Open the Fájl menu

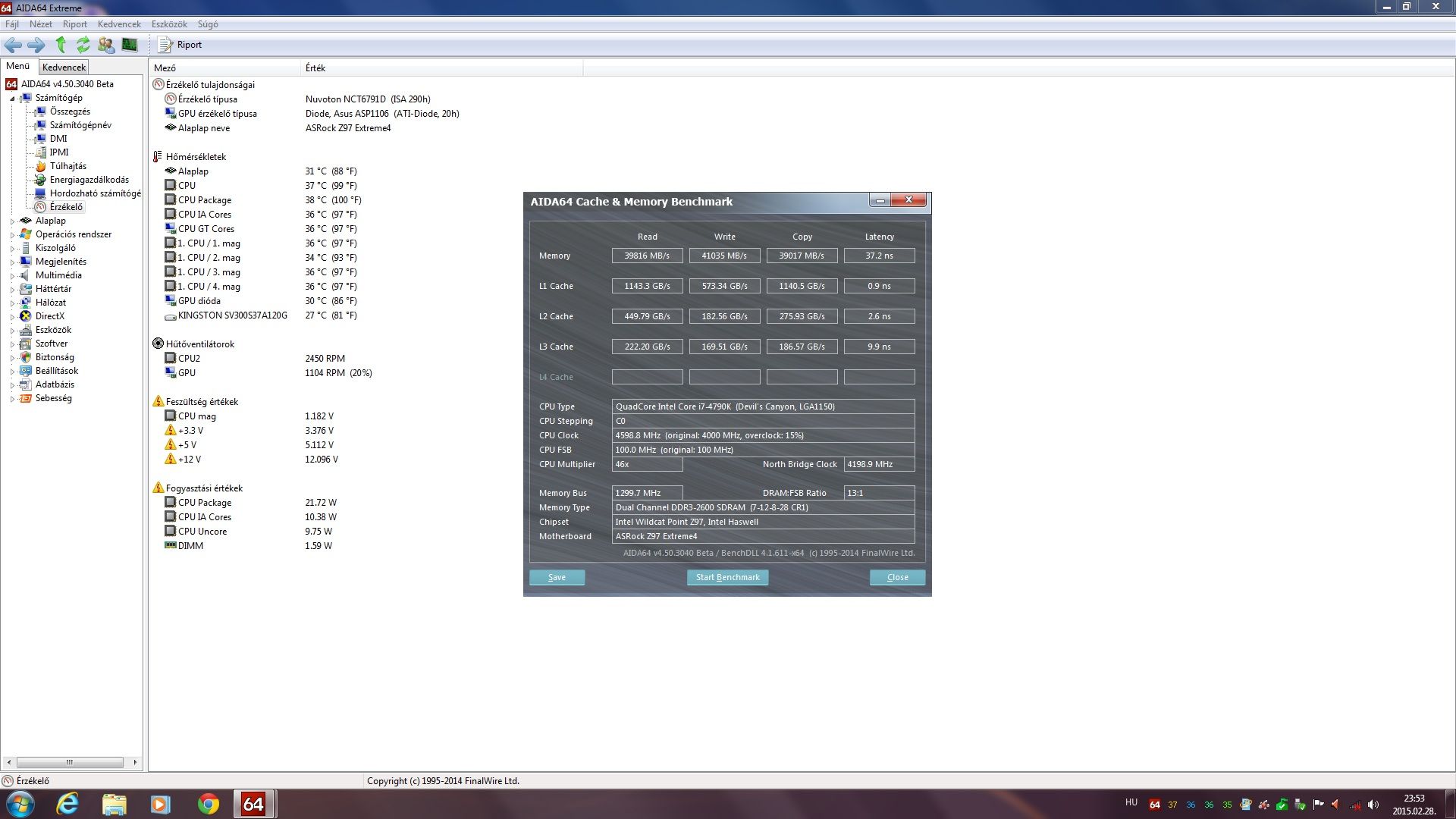pyautogui.click(x=12, y=24)
